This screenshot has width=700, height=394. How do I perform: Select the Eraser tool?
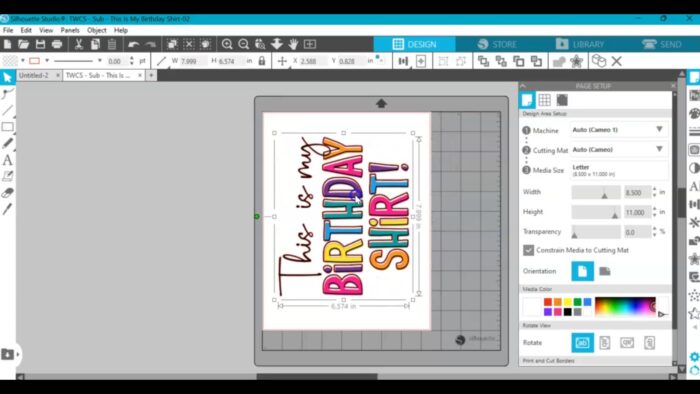7,193
